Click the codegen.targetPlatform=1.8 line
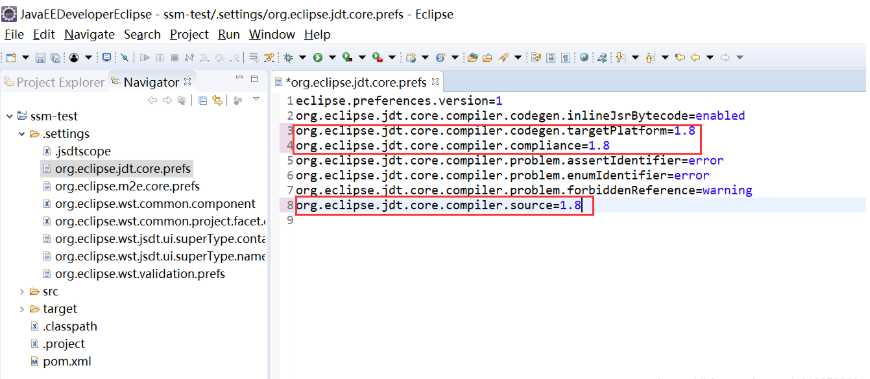 tap(495, 132)
